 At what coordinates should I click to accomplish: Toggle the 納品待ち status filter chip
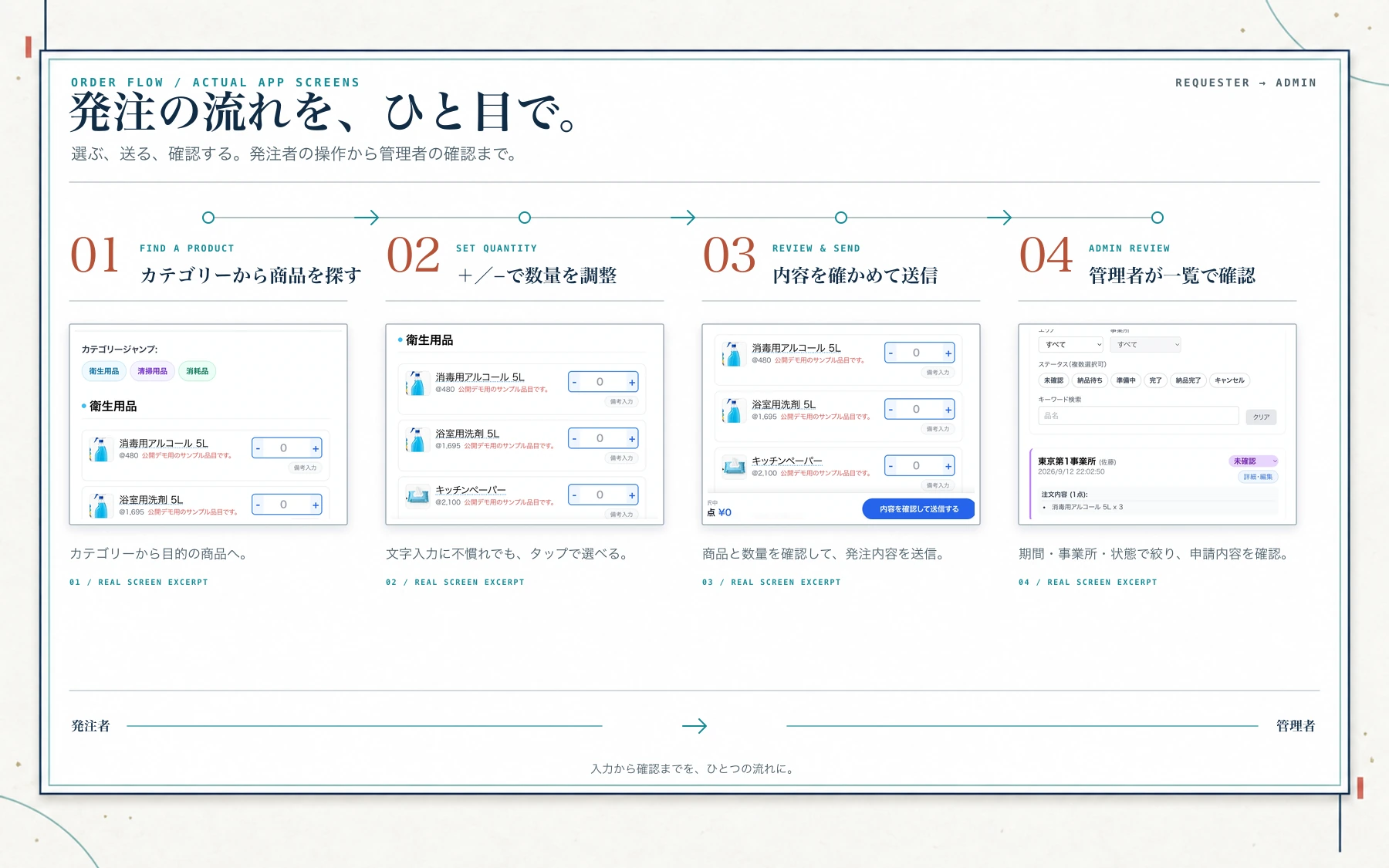tap(1090, 380)
